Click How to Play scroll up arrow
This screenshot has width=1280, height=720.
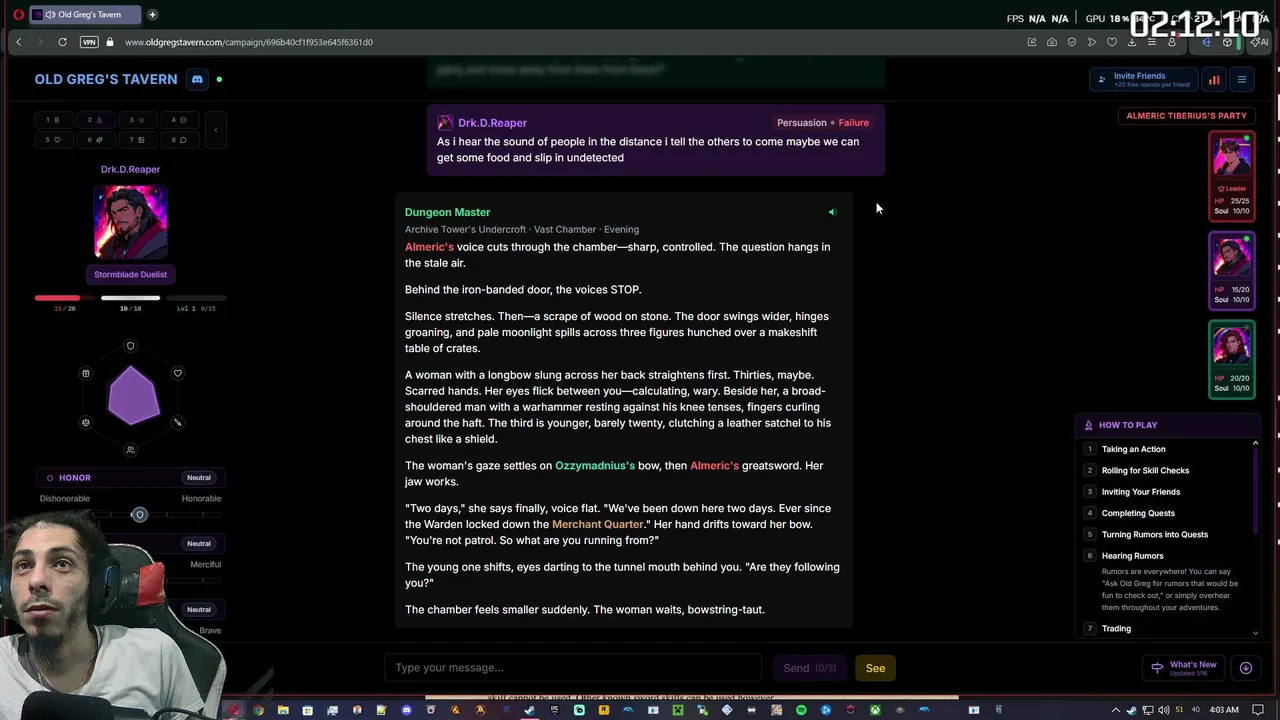[x=1255, y=443]
